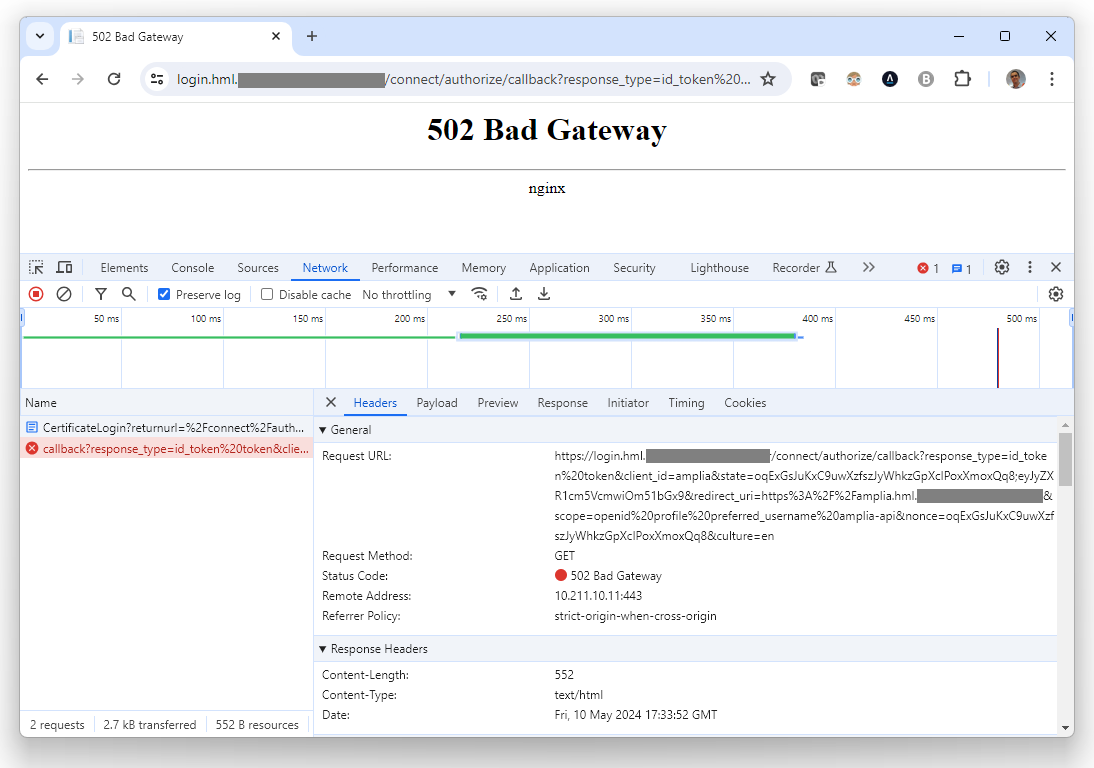This screenshot has width=1094, height=768.
Task: Open network conditions wifi icon
Action: (x=480, y=294)
